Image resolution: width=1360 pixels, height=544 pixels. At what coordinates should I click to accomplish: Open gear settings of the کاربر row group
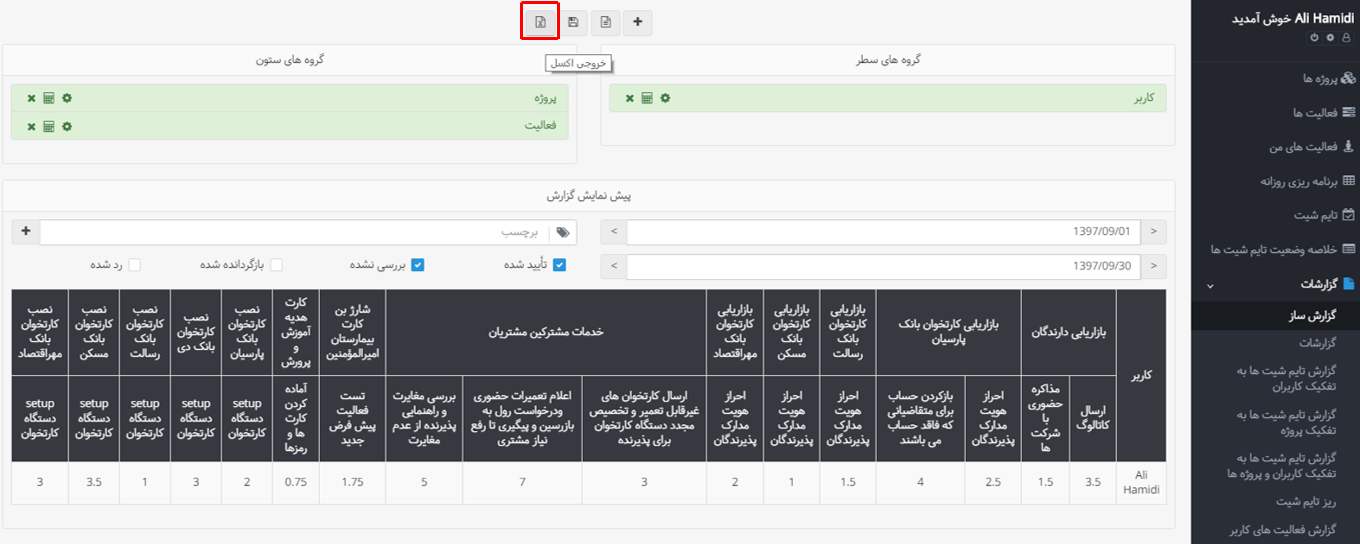point(665,98)
